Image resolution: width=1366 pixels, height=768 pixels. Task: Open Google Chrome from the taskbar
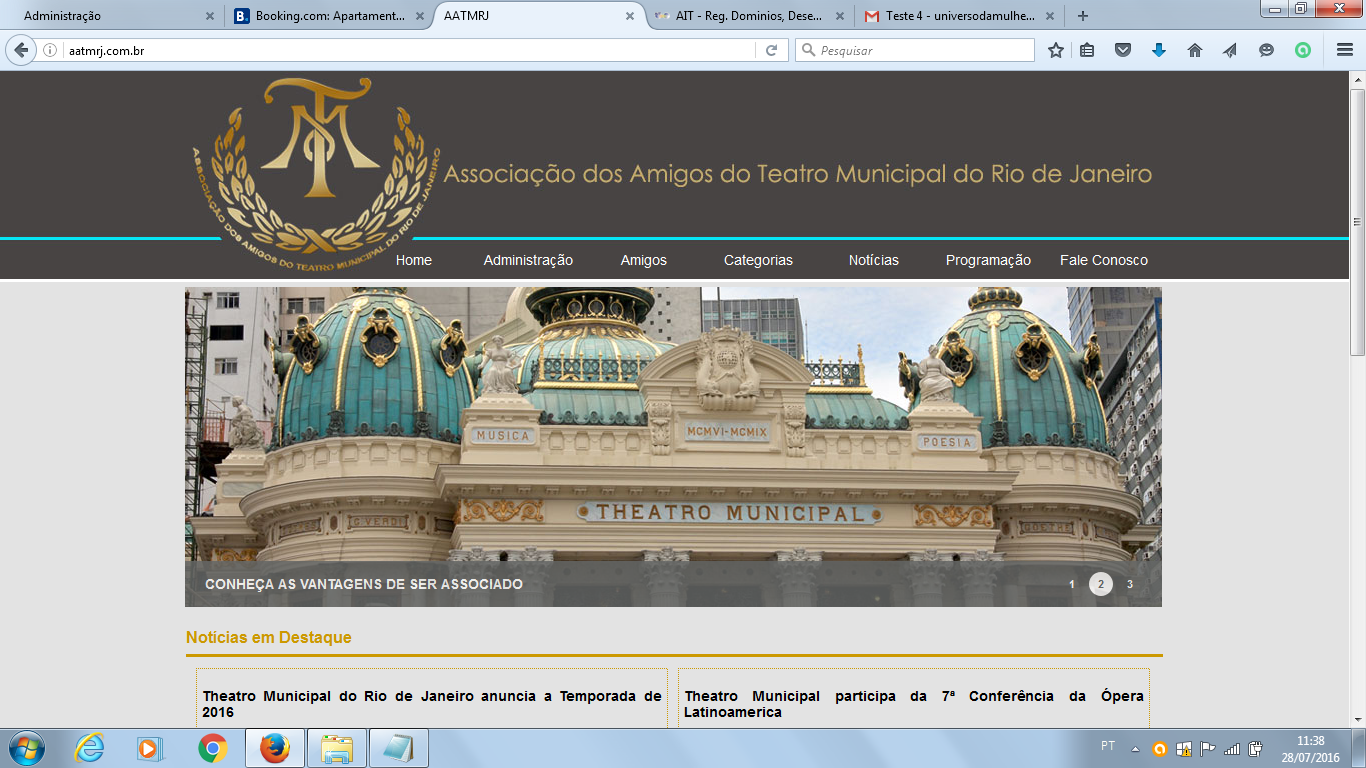click(x=212, y=748)
